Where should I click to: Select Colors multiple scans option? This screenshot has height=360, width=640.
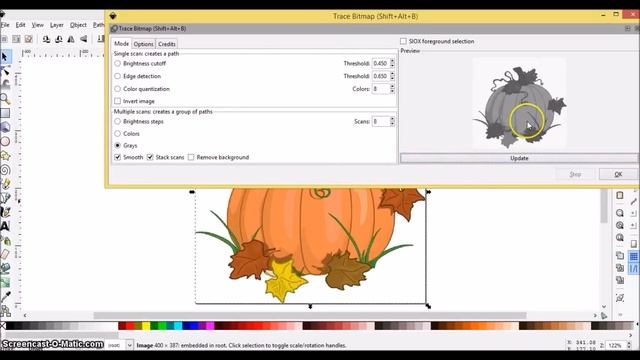(x=118, y=133)
